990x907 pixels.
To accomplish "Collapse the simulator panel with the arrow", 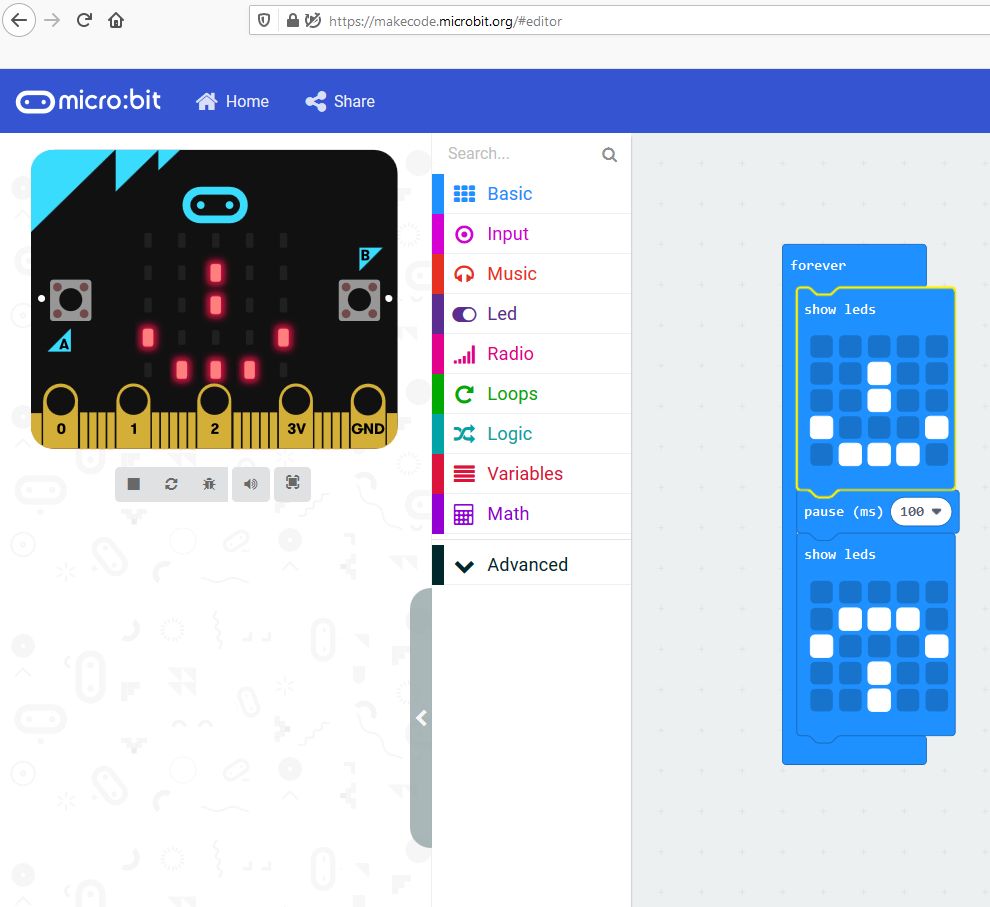I will tap(421, 718).
